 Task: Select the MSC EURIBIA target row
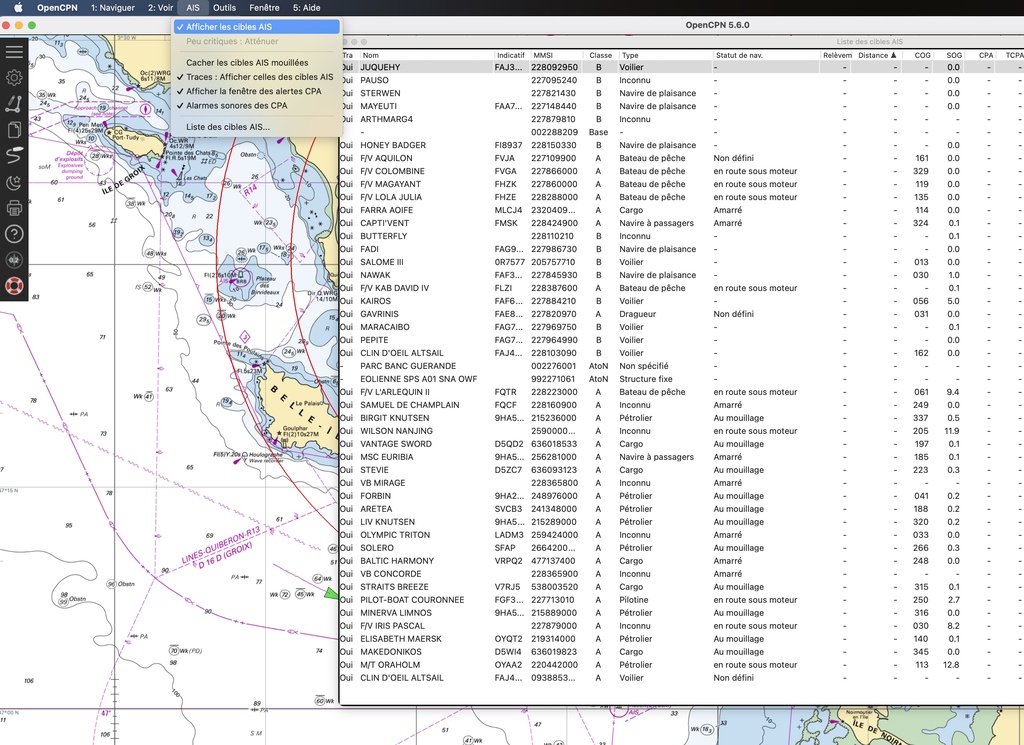click(x=682, y=457)
